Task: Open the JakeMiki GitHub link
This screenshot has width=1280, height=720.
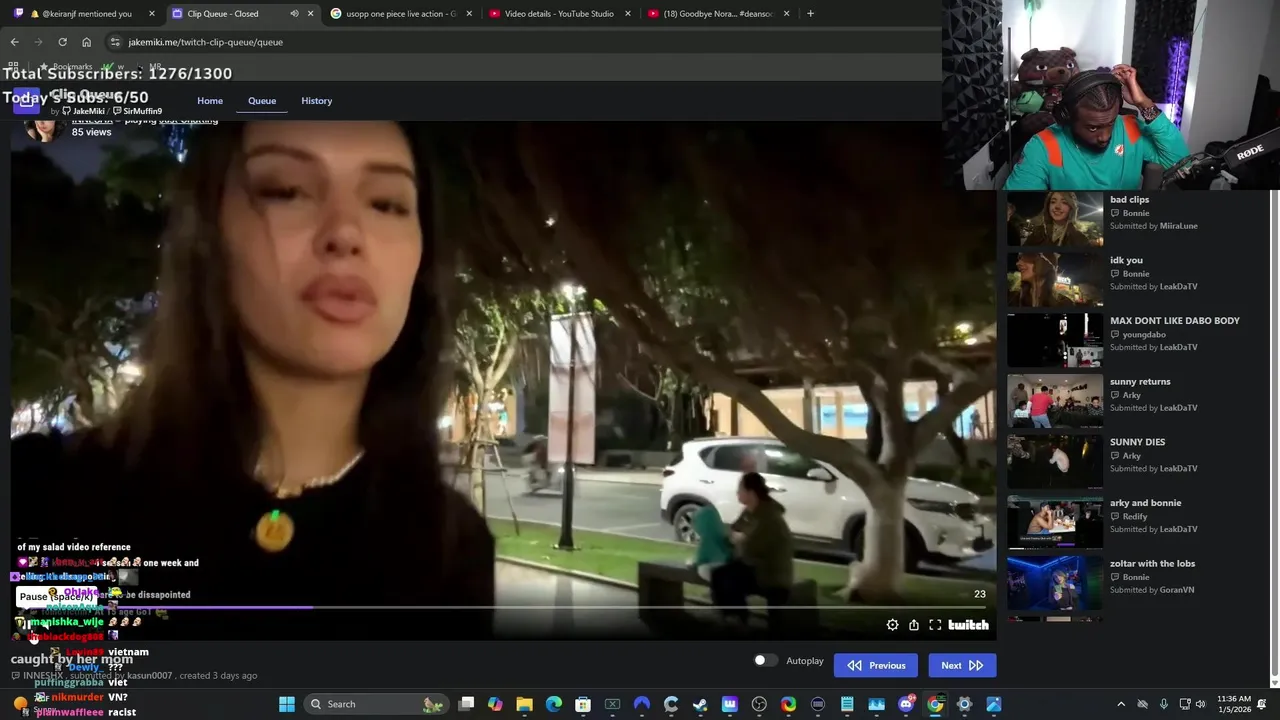Action: pos(83,111)
